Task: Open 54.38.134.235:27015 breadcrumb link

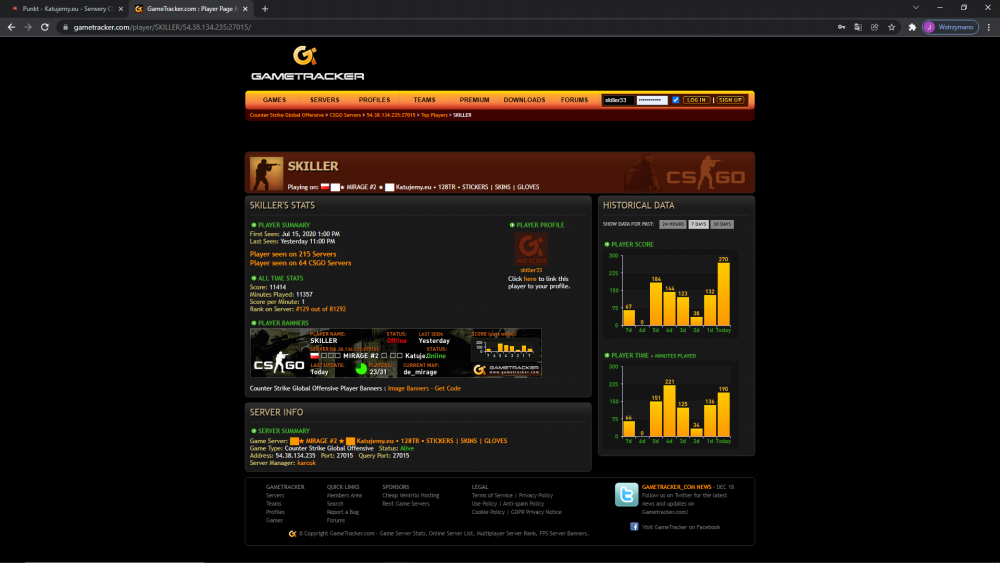Action: (x=391, y=115)
